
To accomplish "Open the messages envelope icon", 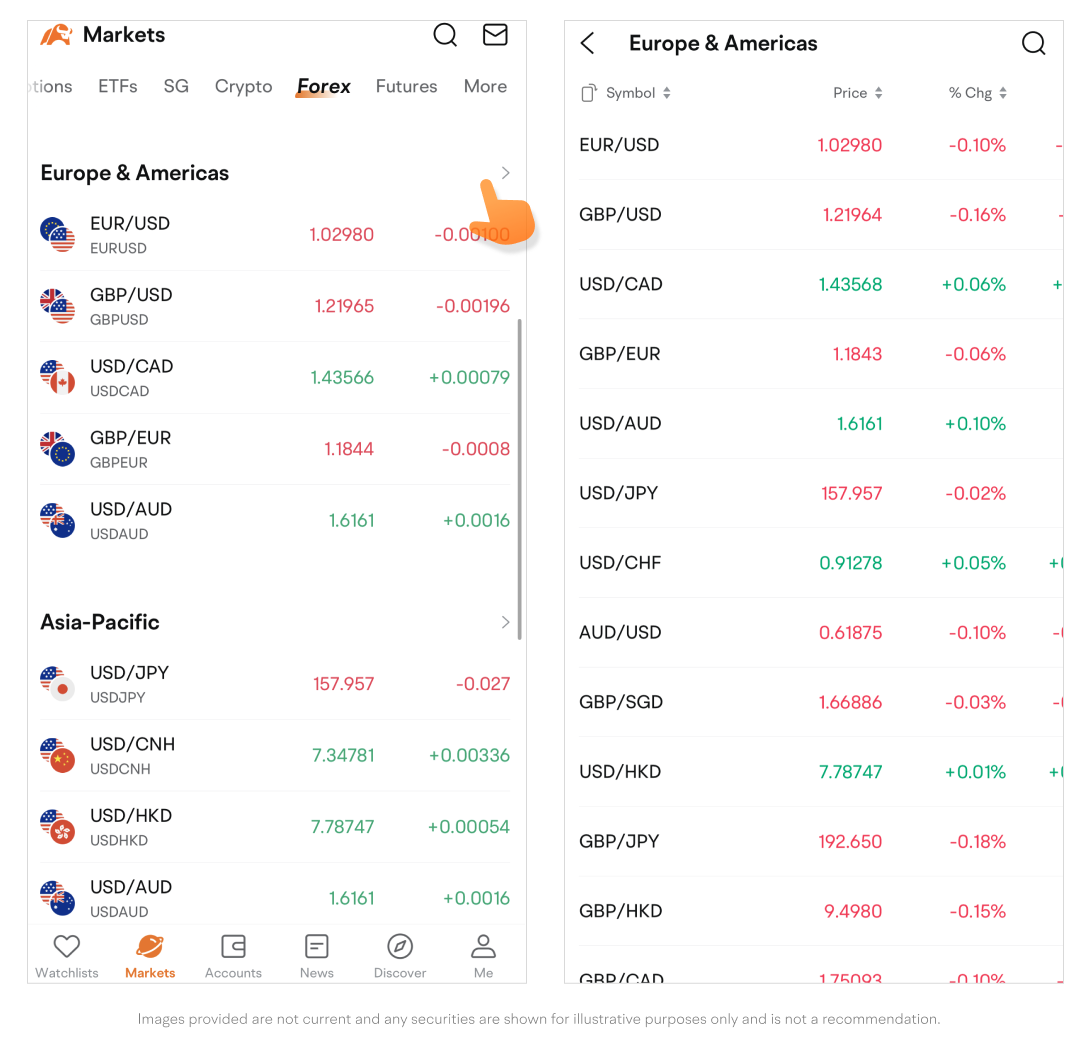I will [495, 36].
